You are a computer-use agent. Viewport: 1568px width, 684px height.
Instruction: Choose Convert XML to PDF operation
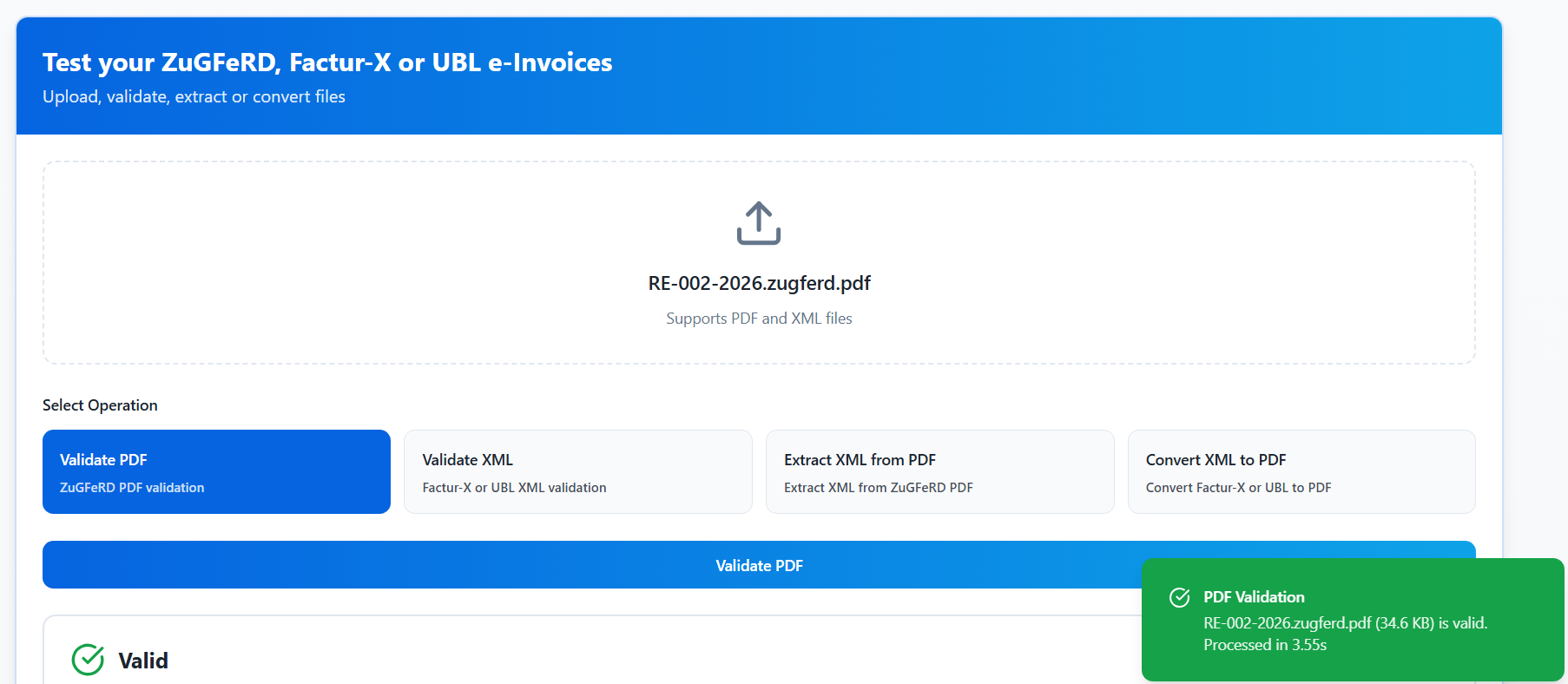1301,471
